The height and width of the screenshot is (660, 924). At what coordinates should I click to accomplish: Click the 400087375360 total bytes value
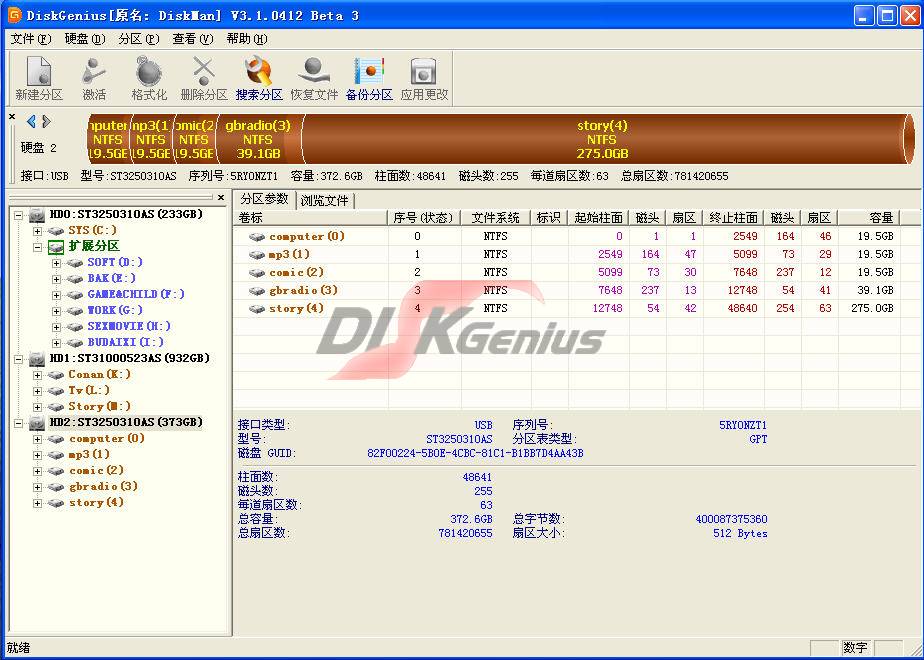(x=731, y=519)
